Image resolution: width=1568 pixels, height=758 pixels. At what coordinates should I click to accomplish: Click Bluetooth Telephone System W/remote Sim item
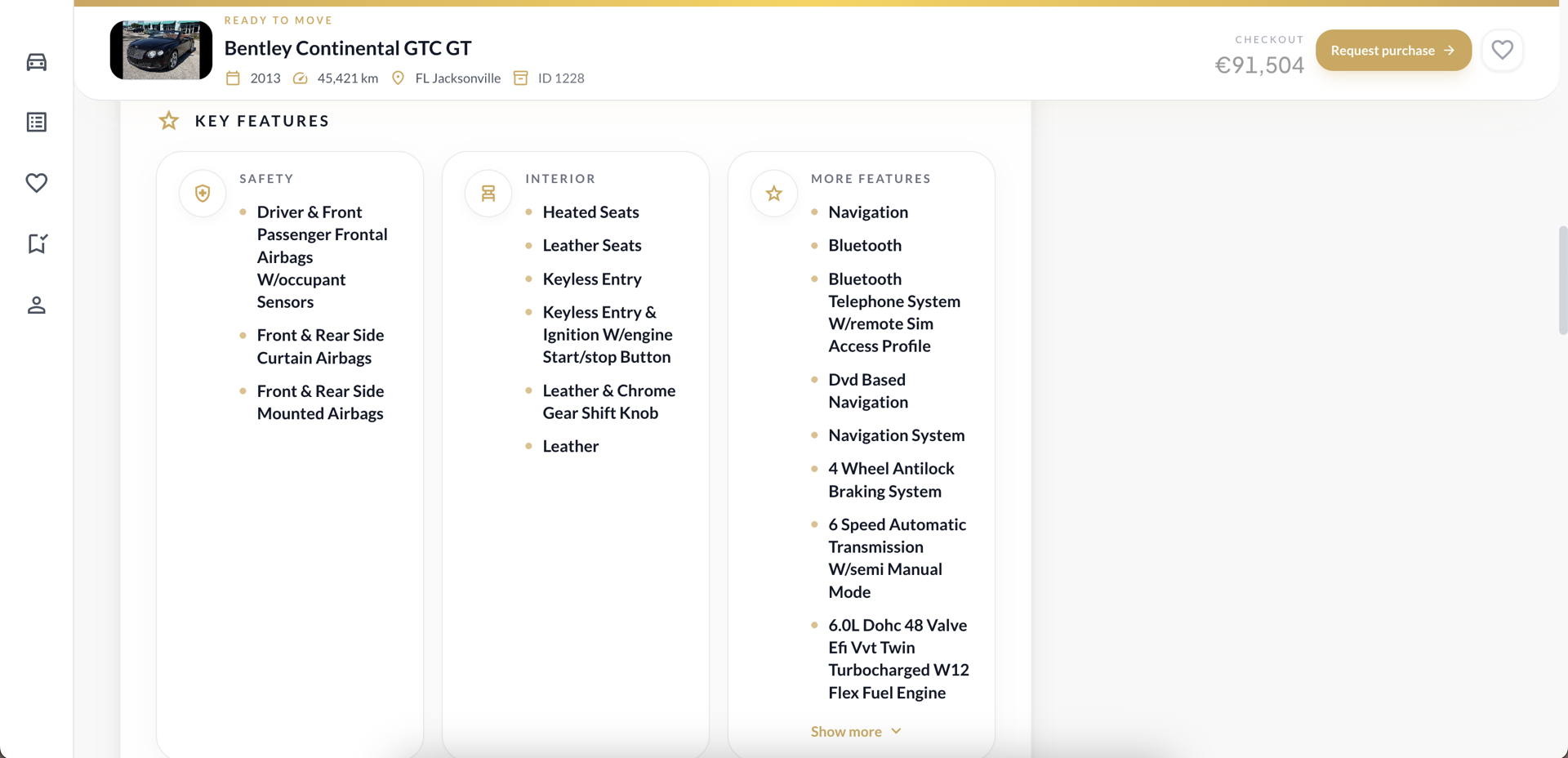pyautogui.click(x=894, y=313)
